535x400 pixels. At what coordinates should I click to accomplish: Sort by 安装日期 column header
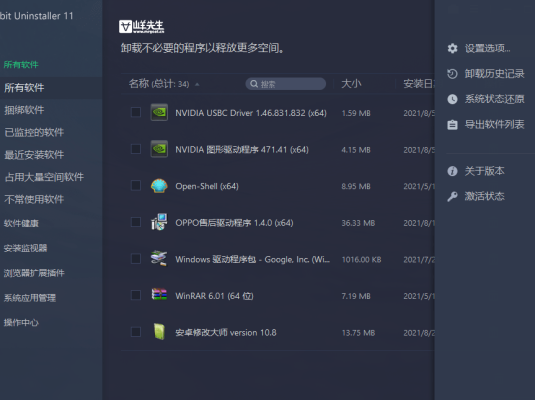[x=419, y=84]
